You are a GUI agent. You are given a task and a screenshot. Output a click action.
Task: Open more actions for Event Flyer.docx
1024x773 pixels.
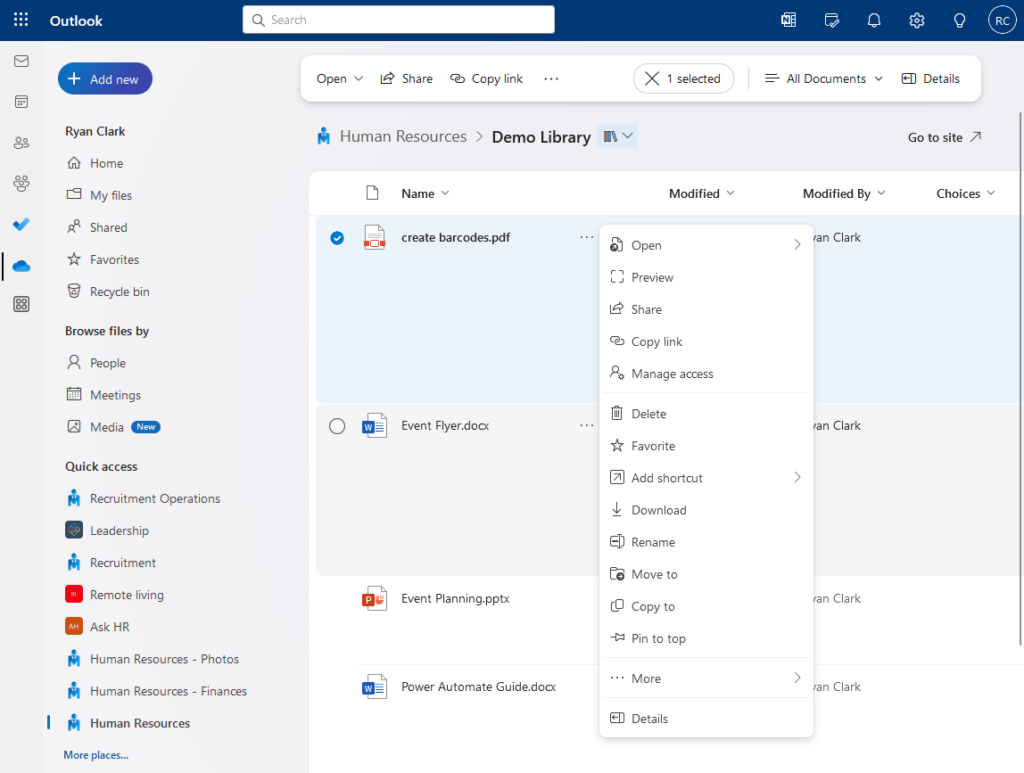[586, 425]
